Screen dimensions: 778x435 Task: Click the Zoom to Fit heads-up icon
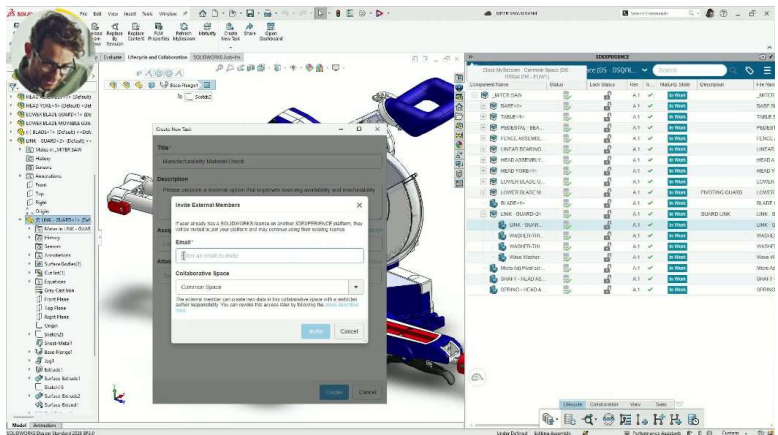(x=219, y=68)
